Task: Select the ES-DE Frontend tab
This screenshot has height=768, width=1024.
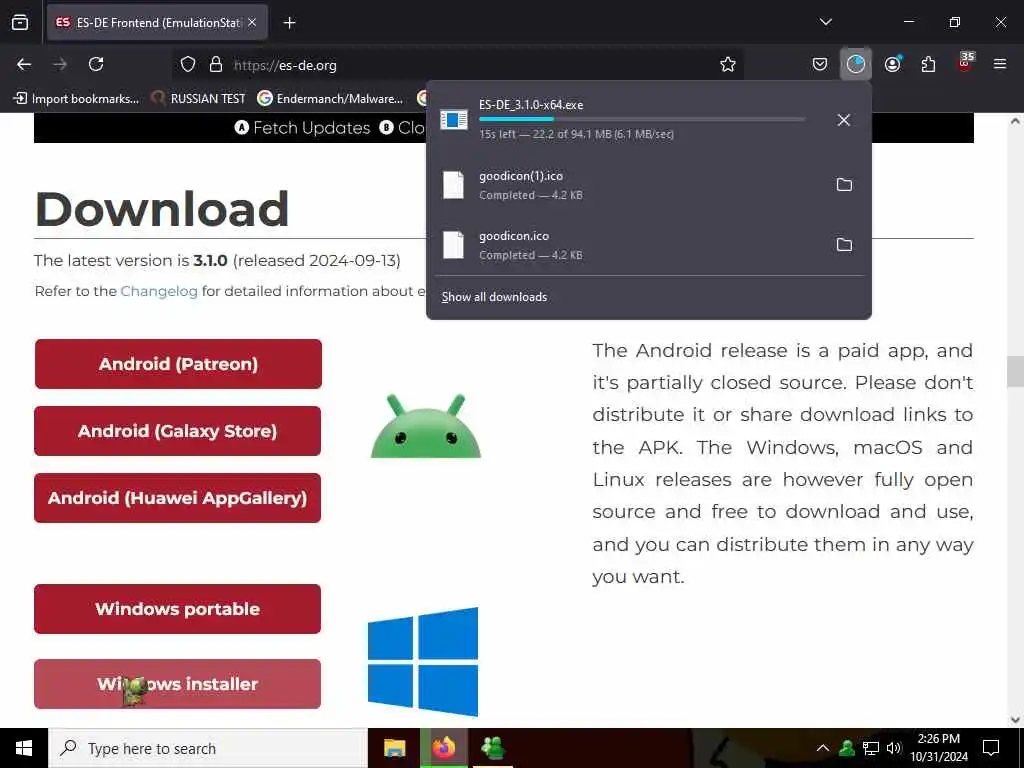Action: click(x=157, y=22)
